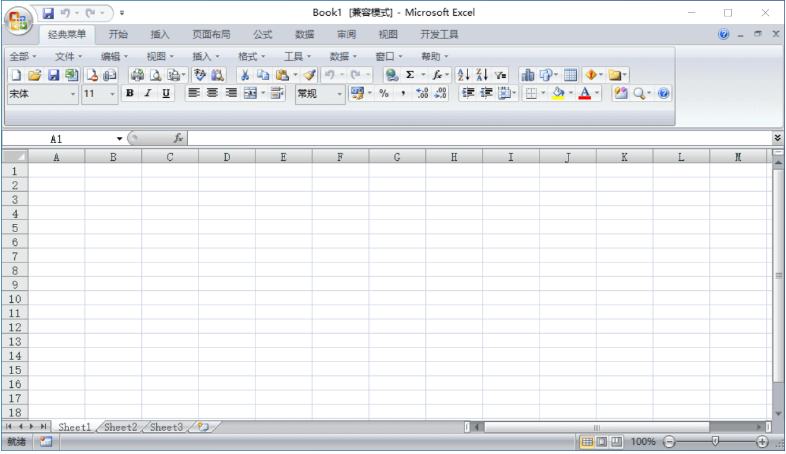The image size is (786, 454).
Task: Select the Sheet2 worksheet tab
Action: click(121, 427)
